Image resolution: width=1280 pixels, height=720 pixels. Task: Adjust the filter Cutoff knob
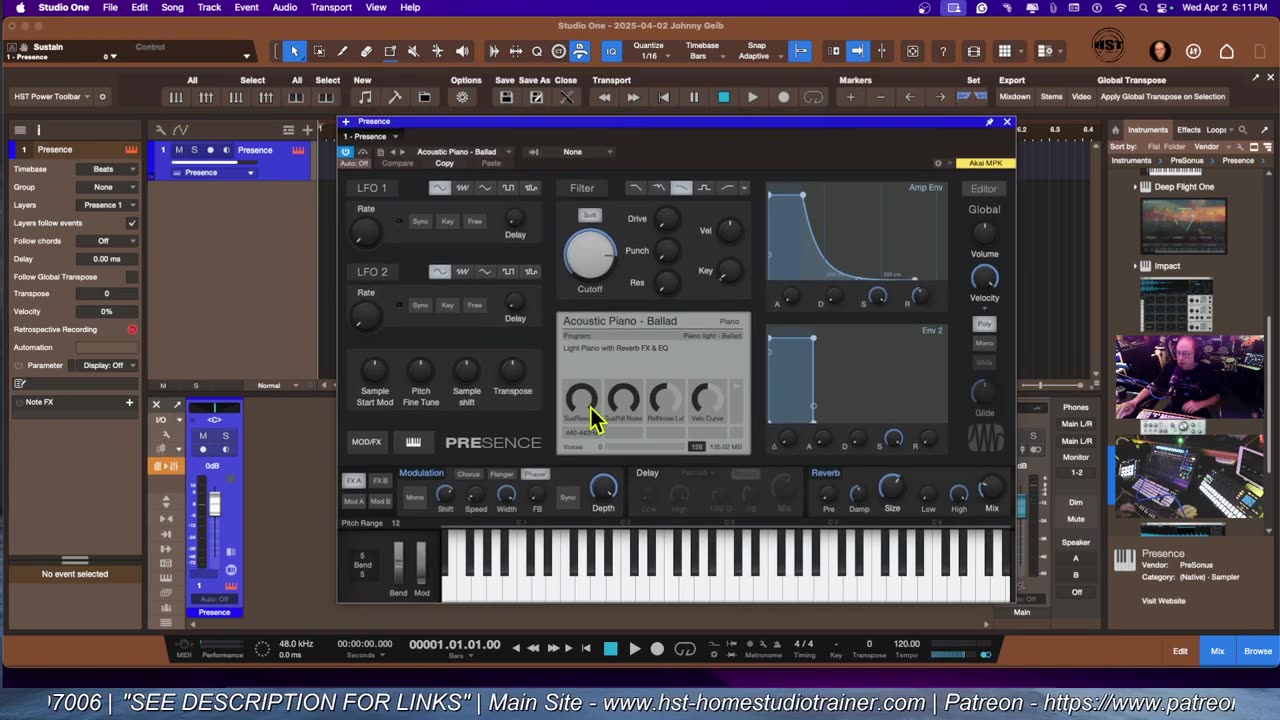point(590,254)
